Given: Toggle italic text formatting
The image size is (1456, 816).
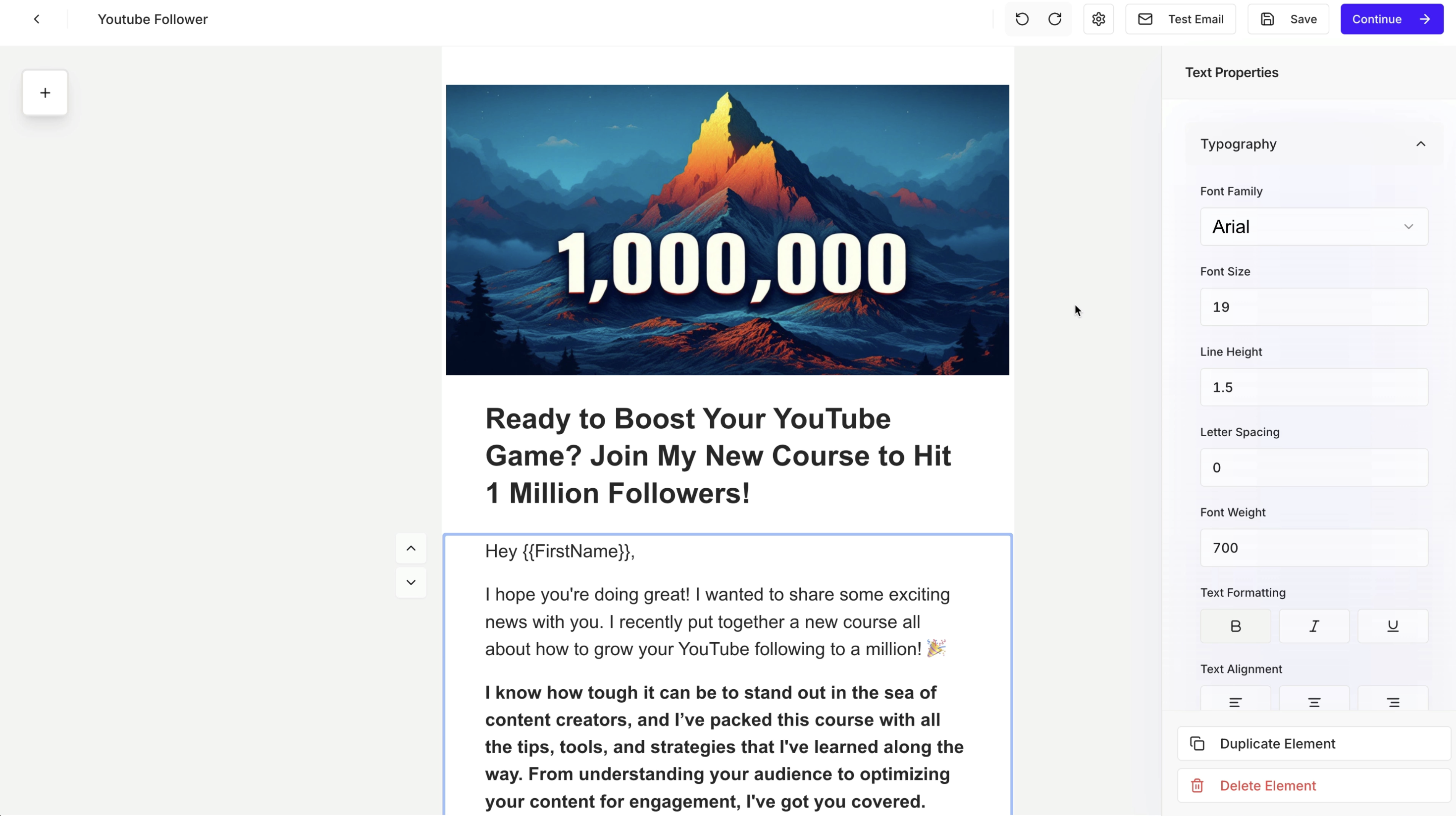Looking at the screenshot, I should click(x=1314, y=626).
